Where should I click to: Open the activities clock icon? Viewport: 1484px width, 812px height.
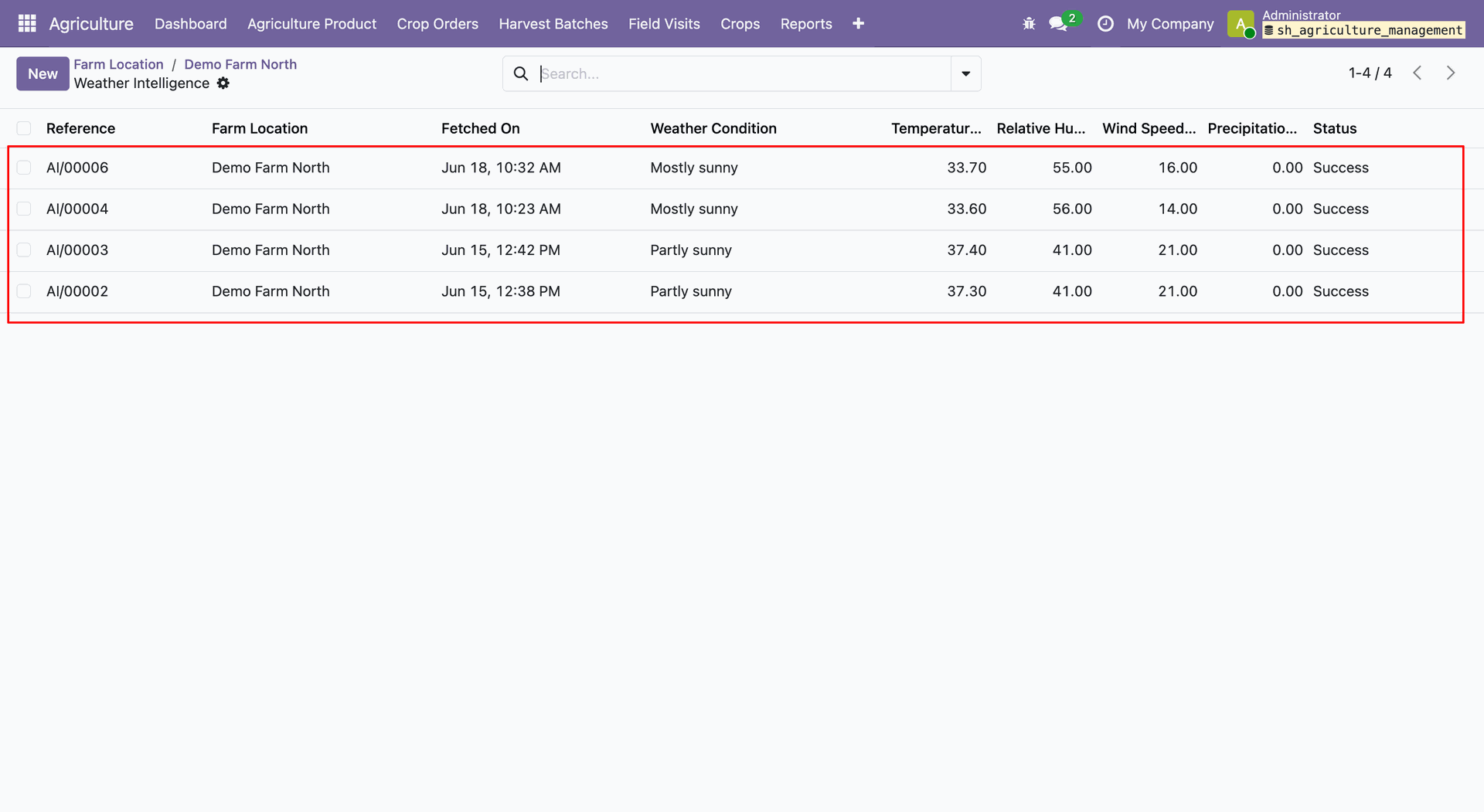(x=1106, y=24)
